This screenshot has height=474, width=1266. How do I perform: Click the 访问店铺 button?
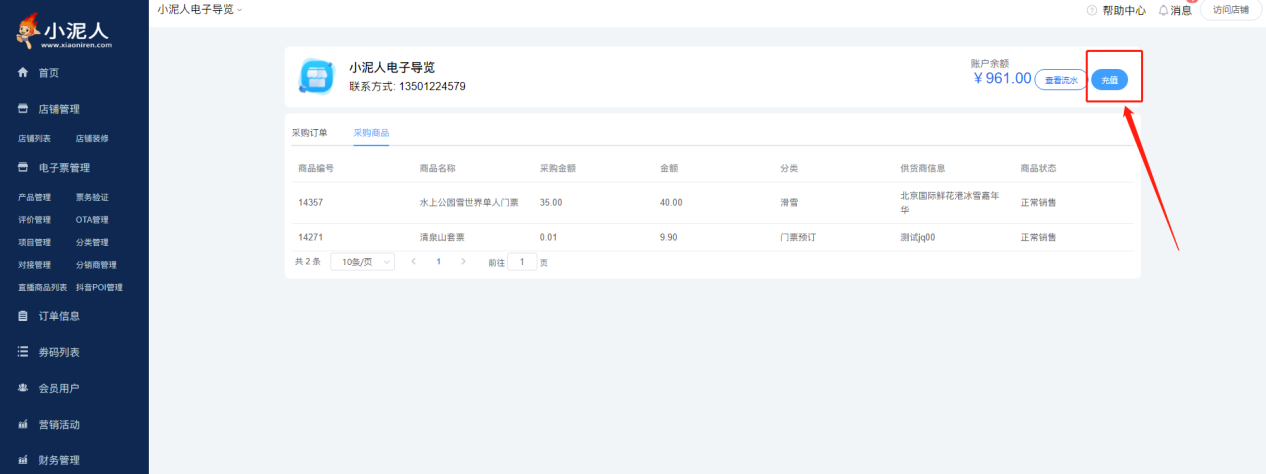(x=1230, y=10)
